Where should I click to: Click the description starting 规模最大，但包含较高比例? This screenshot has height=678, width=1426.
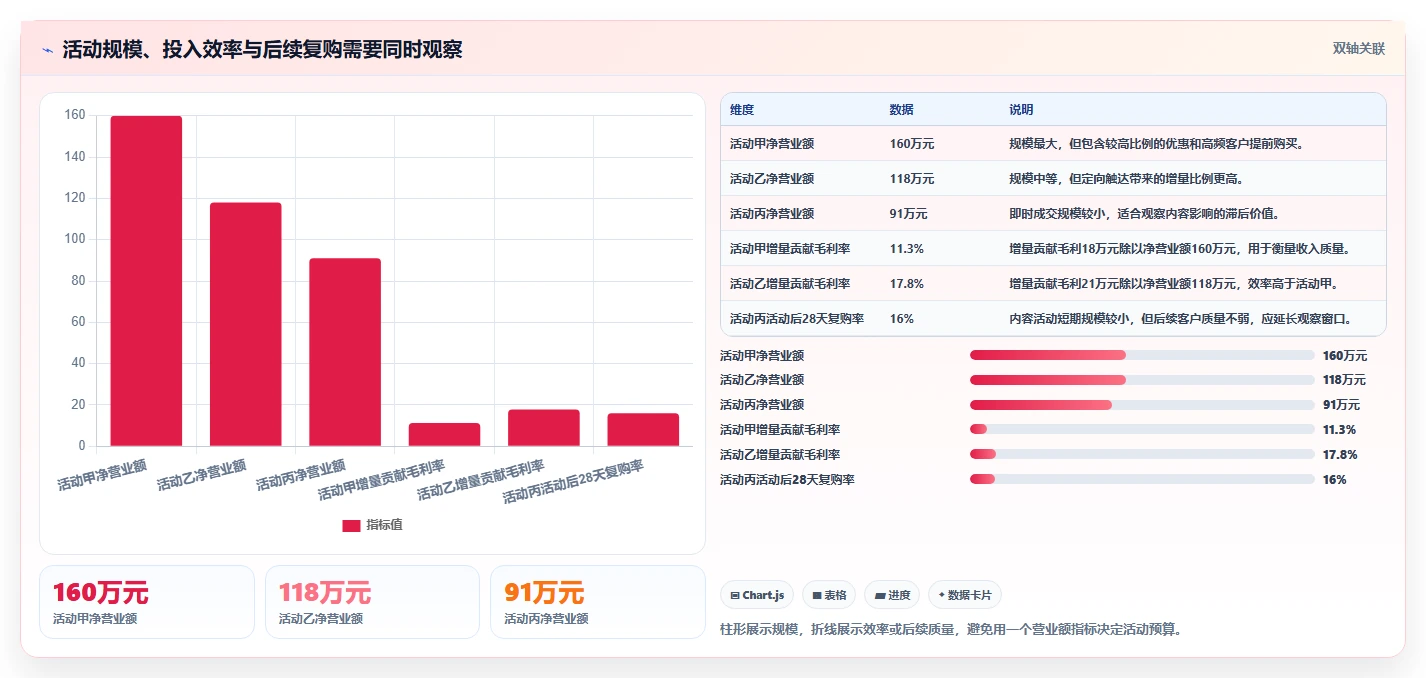click(x=1156, y=144)
